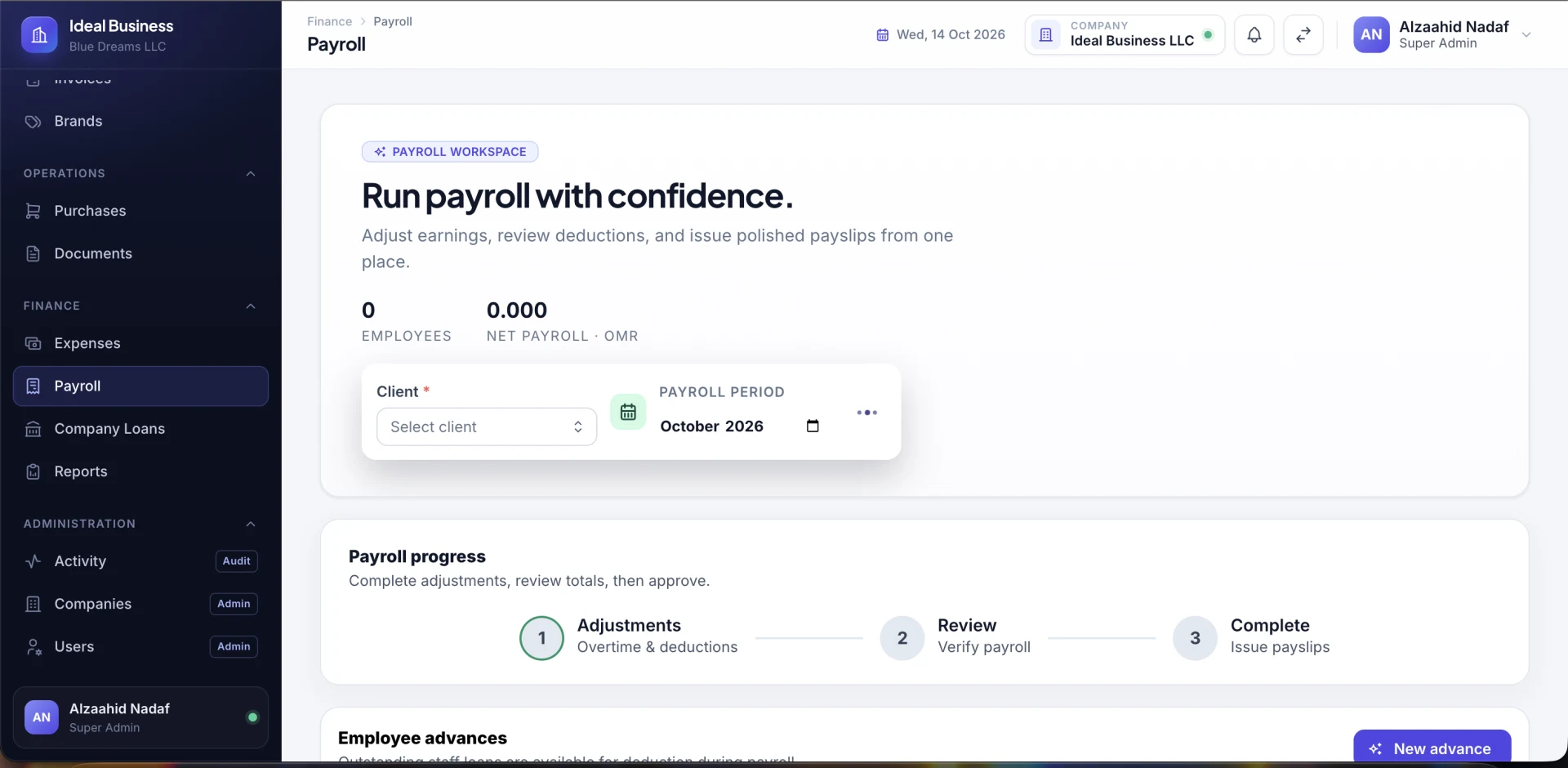Select the Adjustments step circle
This screenshot has height=768, width=1568.
[x=541, y=638]
